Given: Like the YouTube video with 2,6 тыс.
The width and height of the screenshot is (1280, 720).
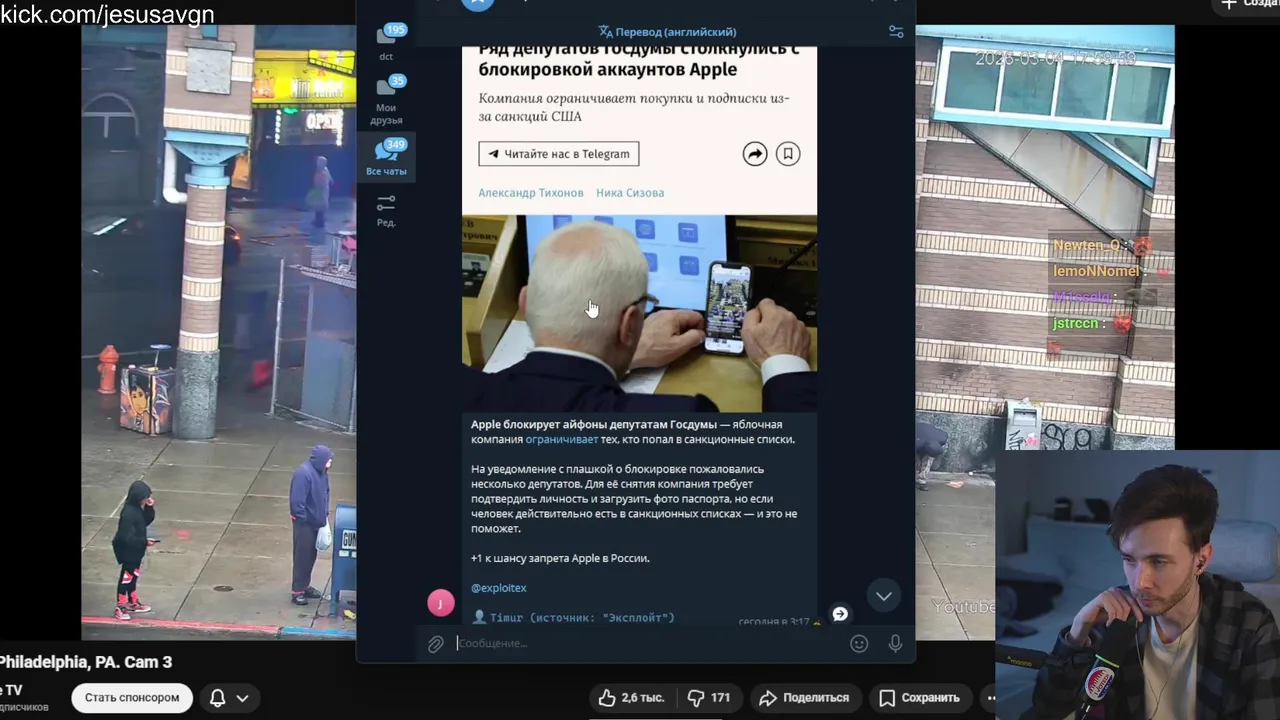Looking at the screenshot, I should [631, 698].
